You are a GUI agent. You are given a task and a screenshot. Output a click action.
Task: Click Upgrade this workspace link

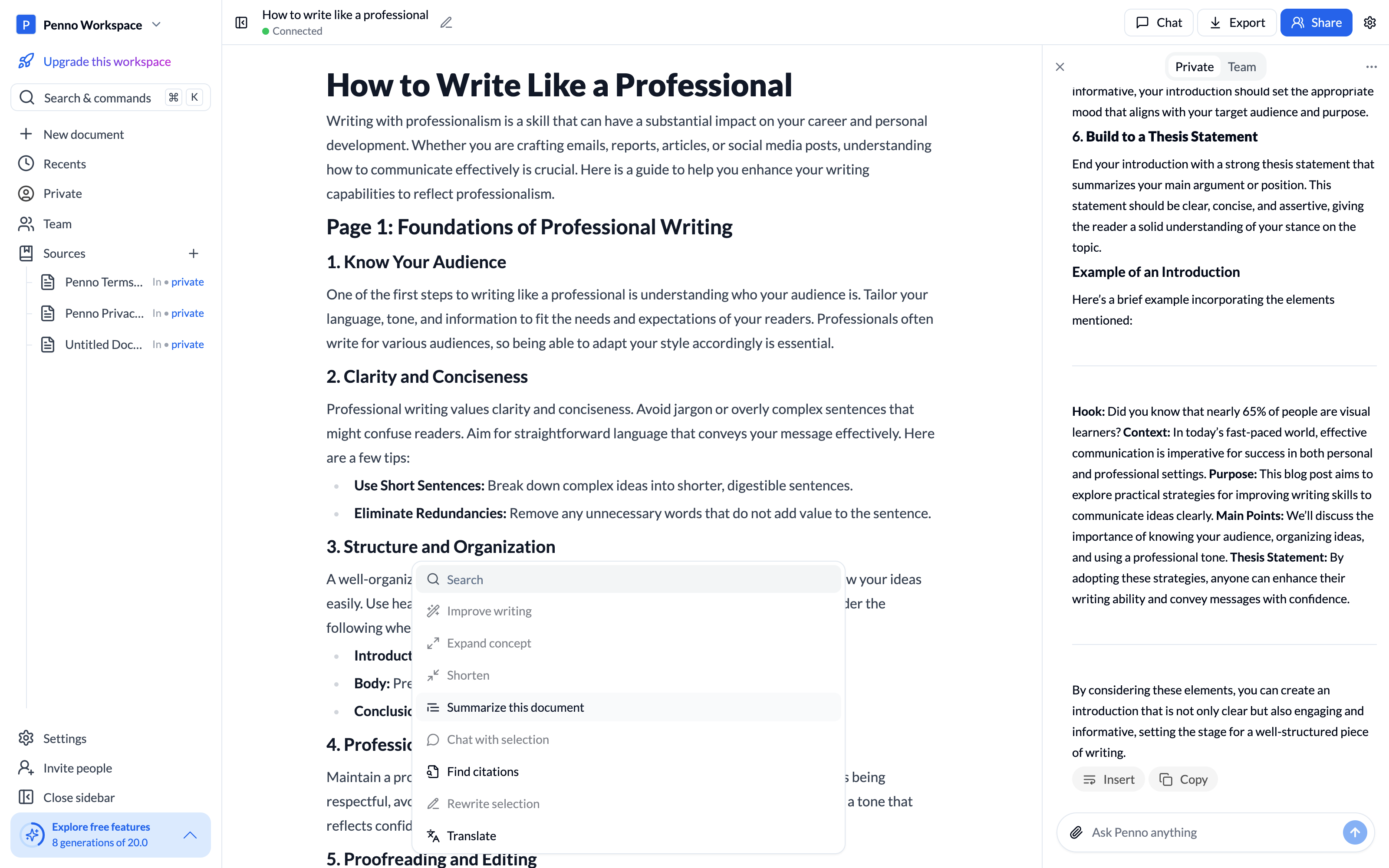pos(107,61)
